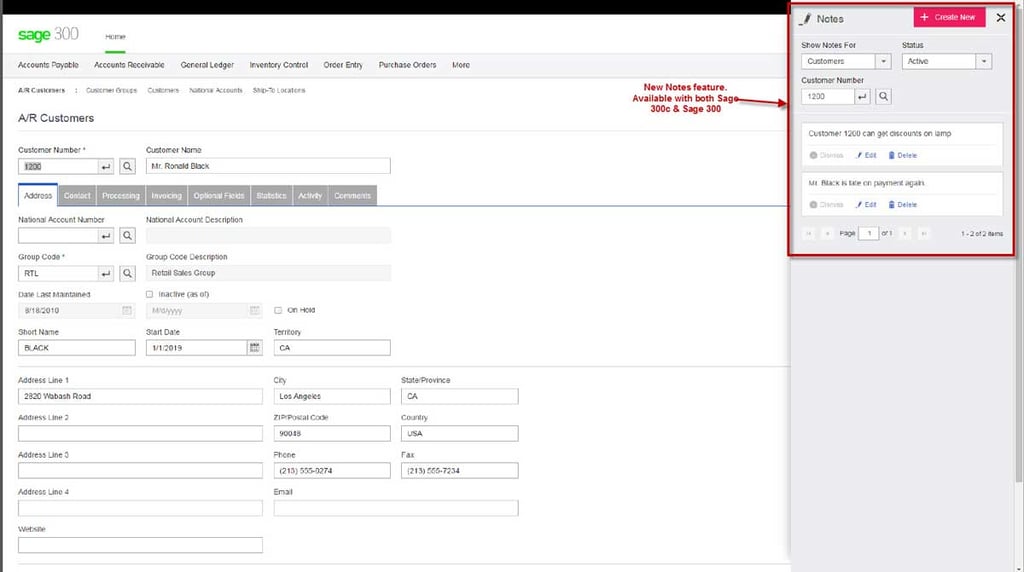
Task: Click the Customer Name field
Action: pos(268,167)
